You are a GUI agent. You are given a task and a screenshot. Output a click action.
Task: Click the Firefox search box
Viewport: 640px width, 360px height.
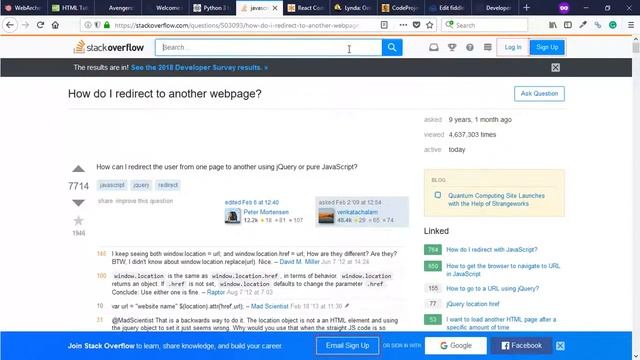coord(485,25)
